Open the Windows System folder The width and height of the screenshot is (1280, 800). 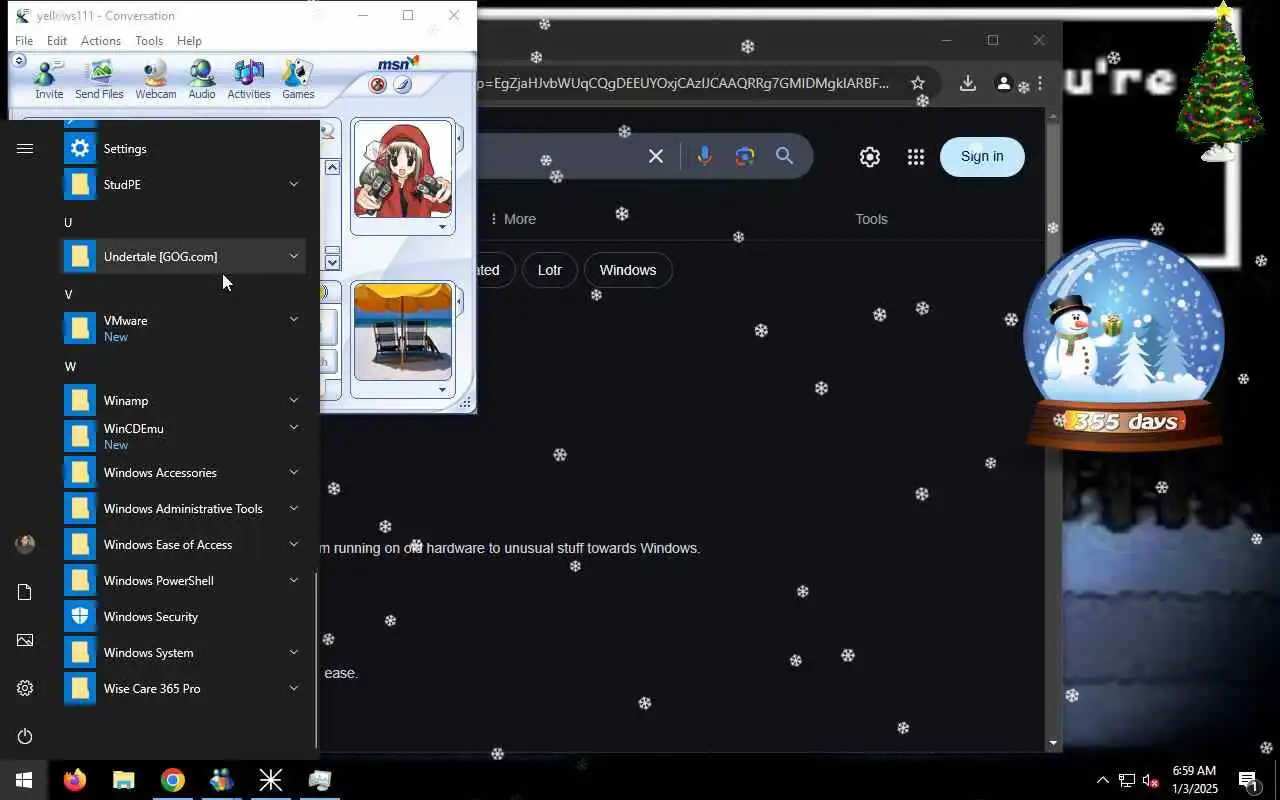pyautogui.click(x=185, y=653)
